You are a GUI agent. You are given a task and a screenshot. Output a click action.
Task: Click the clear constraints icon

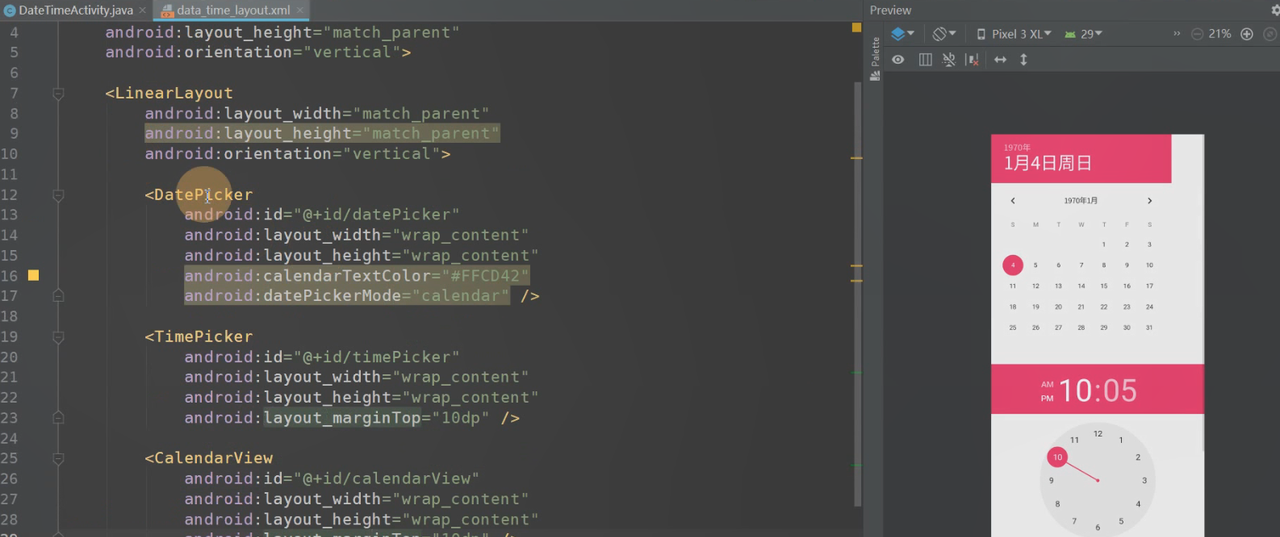click(972, 60)
